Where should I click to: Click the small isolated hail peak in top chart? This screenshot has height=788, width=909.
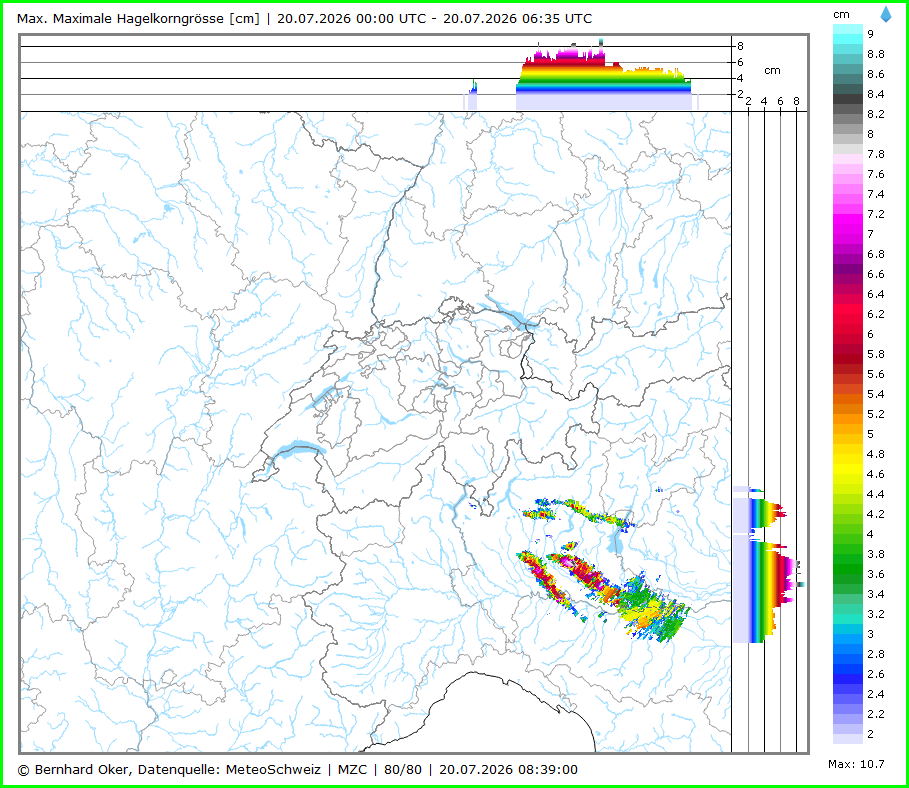472,96
